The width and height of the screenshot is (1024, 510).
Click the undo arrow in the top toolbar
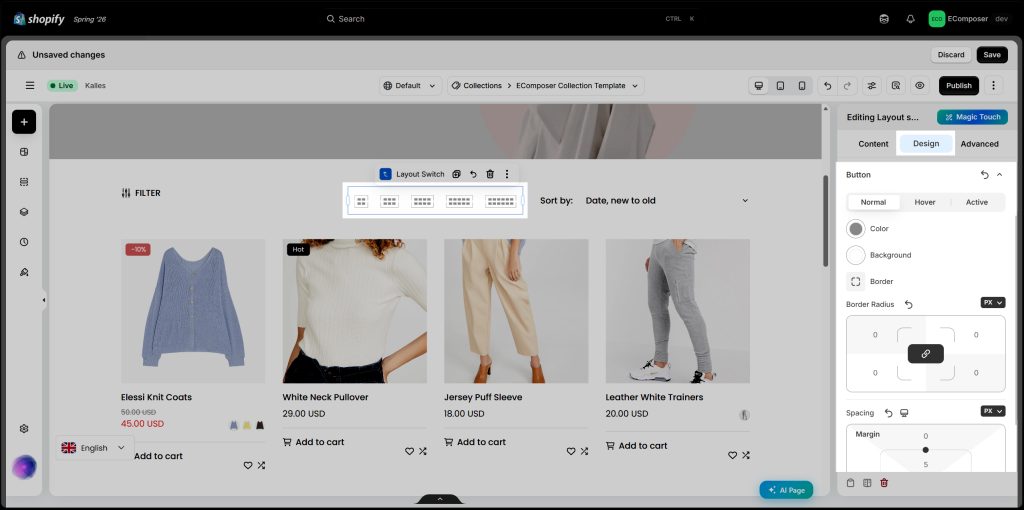pos(827,86)
